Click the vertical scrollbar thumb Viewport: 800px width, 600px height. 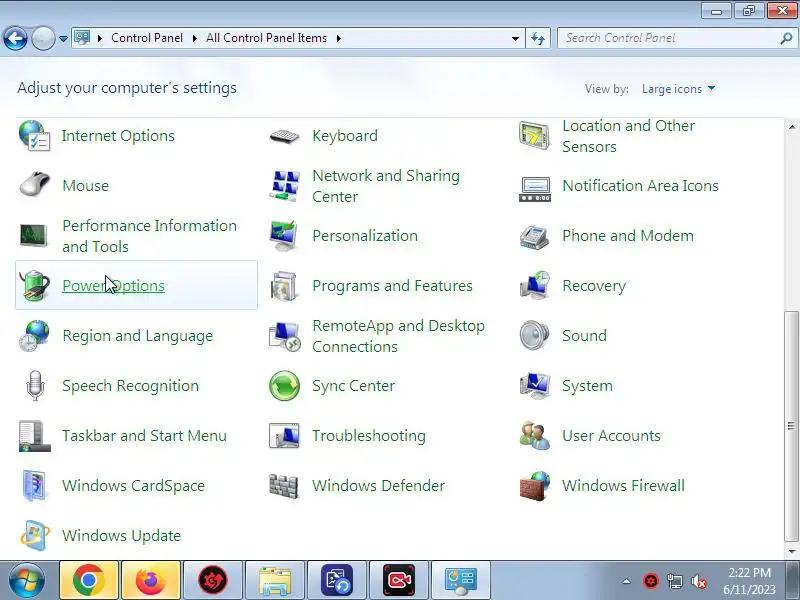pos(791,426)
